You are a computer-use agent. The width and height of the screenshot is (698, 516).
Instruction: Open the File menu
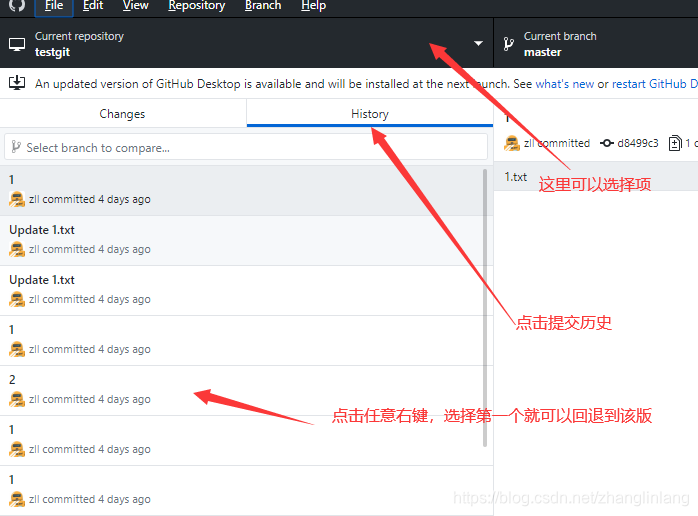point(54,6)
